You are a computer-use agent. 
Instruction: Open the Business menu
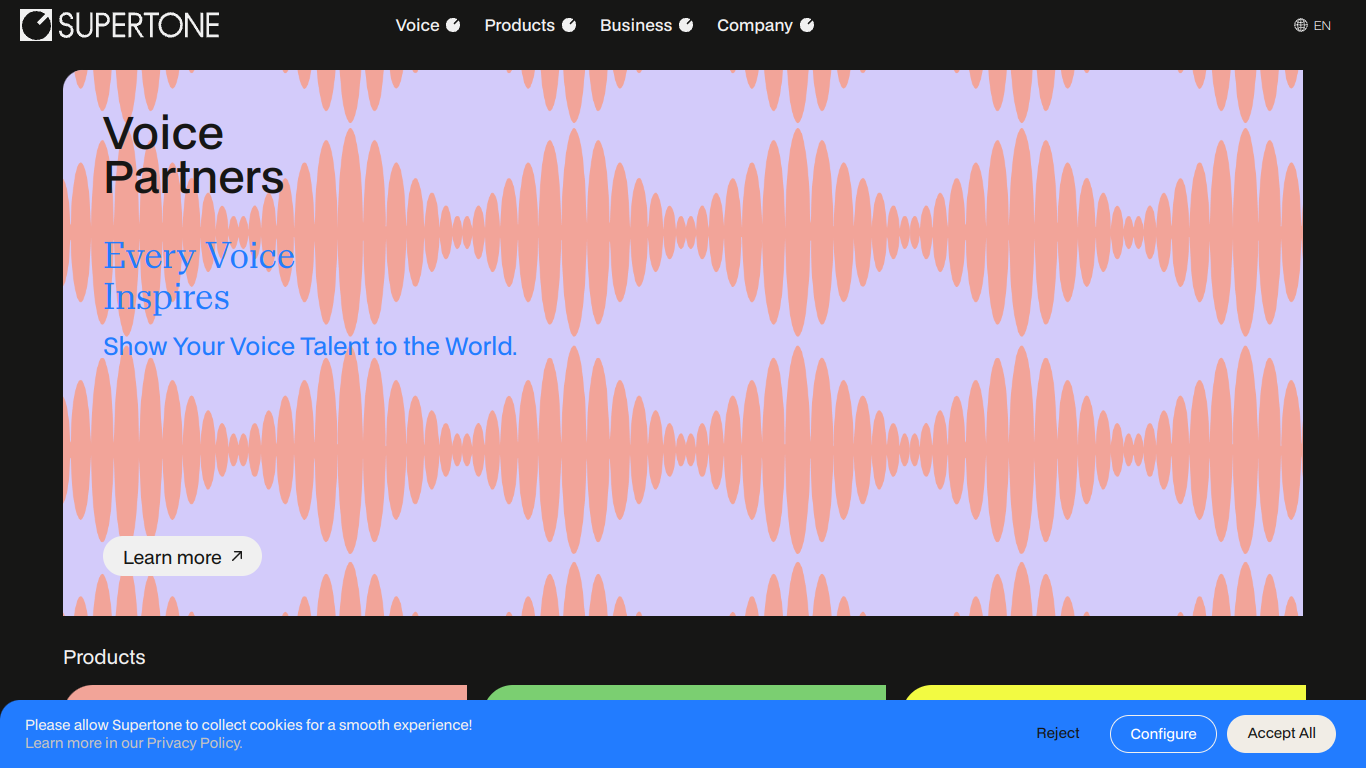point(646,25)
